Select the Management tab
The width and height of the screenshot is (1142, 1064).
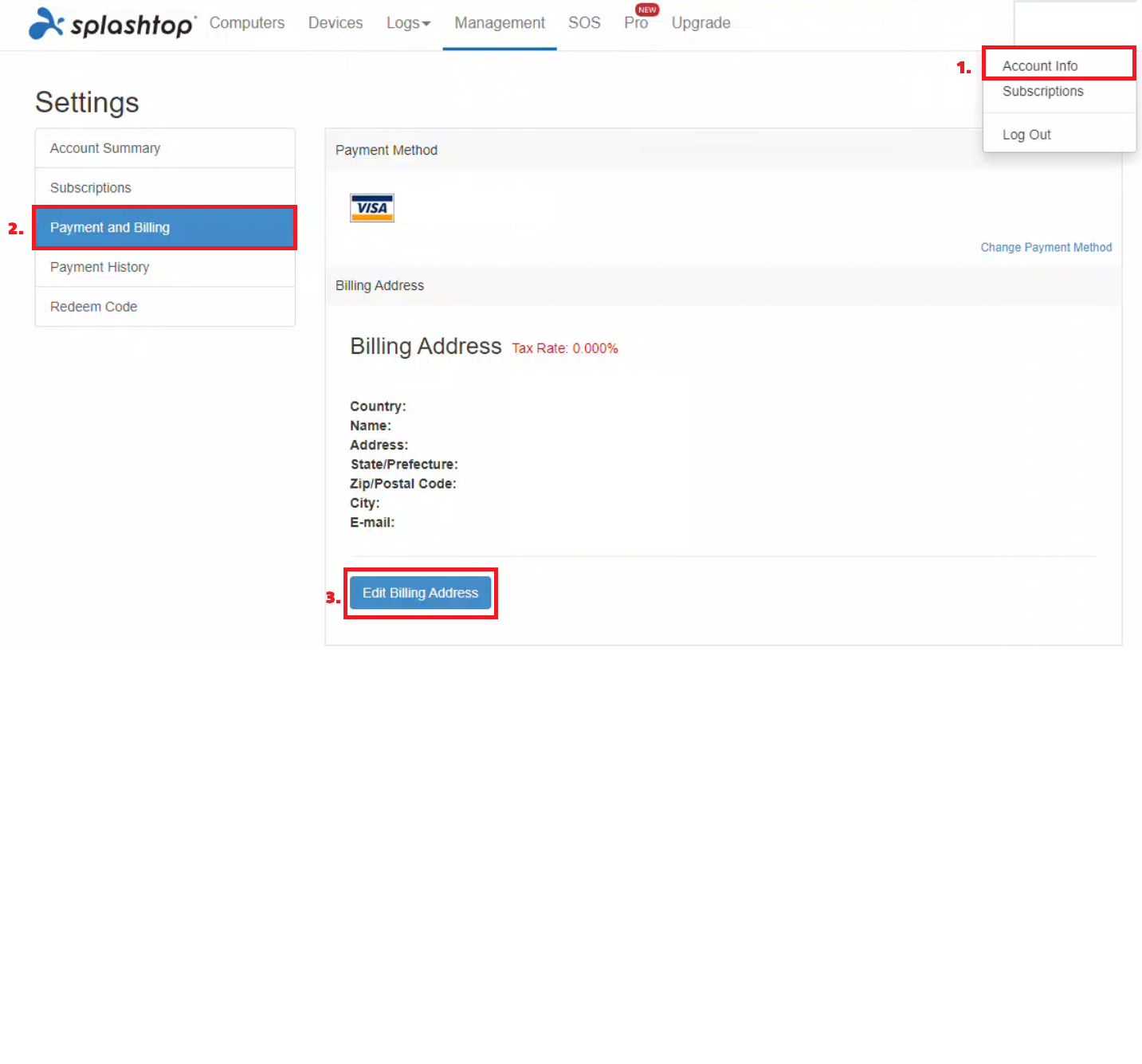[x=500, y=23]
